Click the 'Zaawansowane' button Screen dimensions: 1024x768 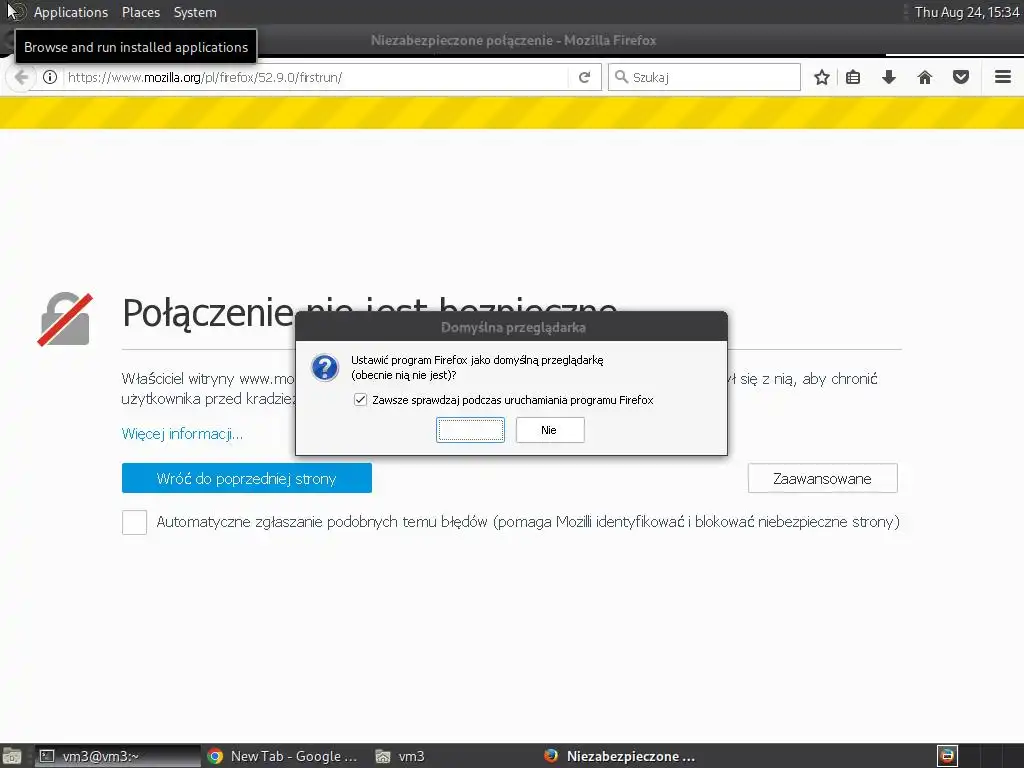coord(822,479)
